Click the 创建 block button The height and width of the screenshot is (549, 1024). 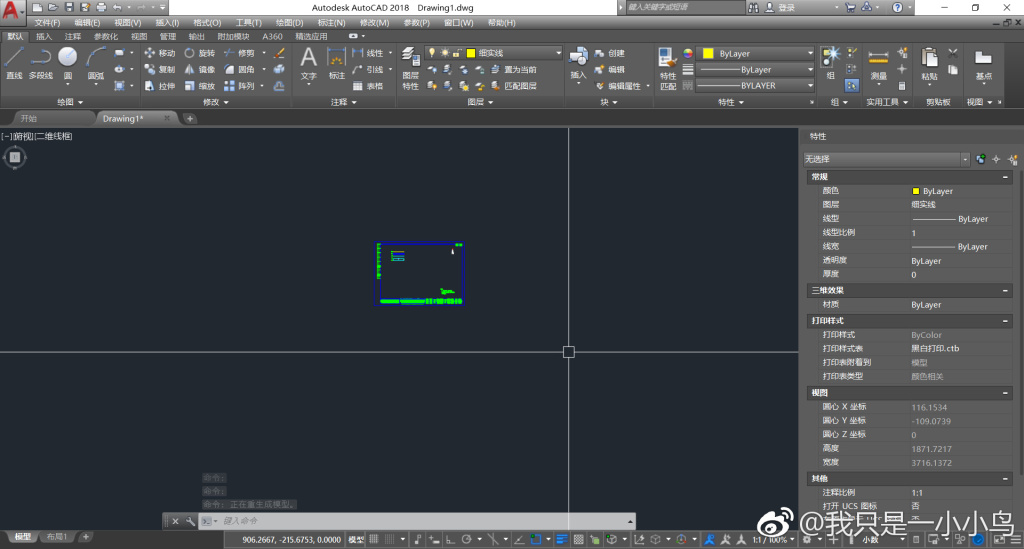[610, 53]
